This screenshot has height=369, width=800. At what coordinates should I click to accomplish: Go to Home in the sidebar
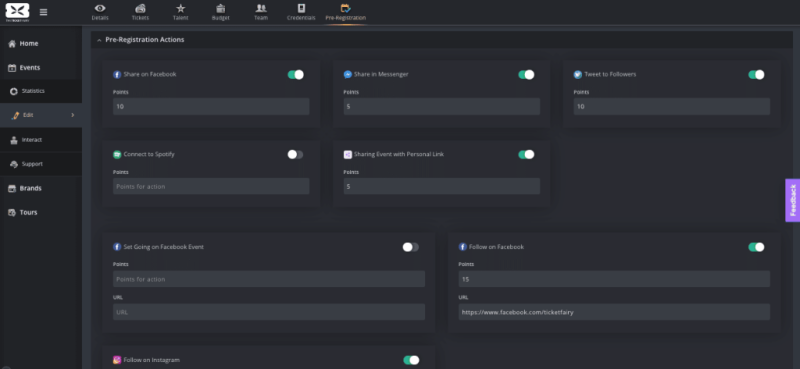[x=41, y=43]
